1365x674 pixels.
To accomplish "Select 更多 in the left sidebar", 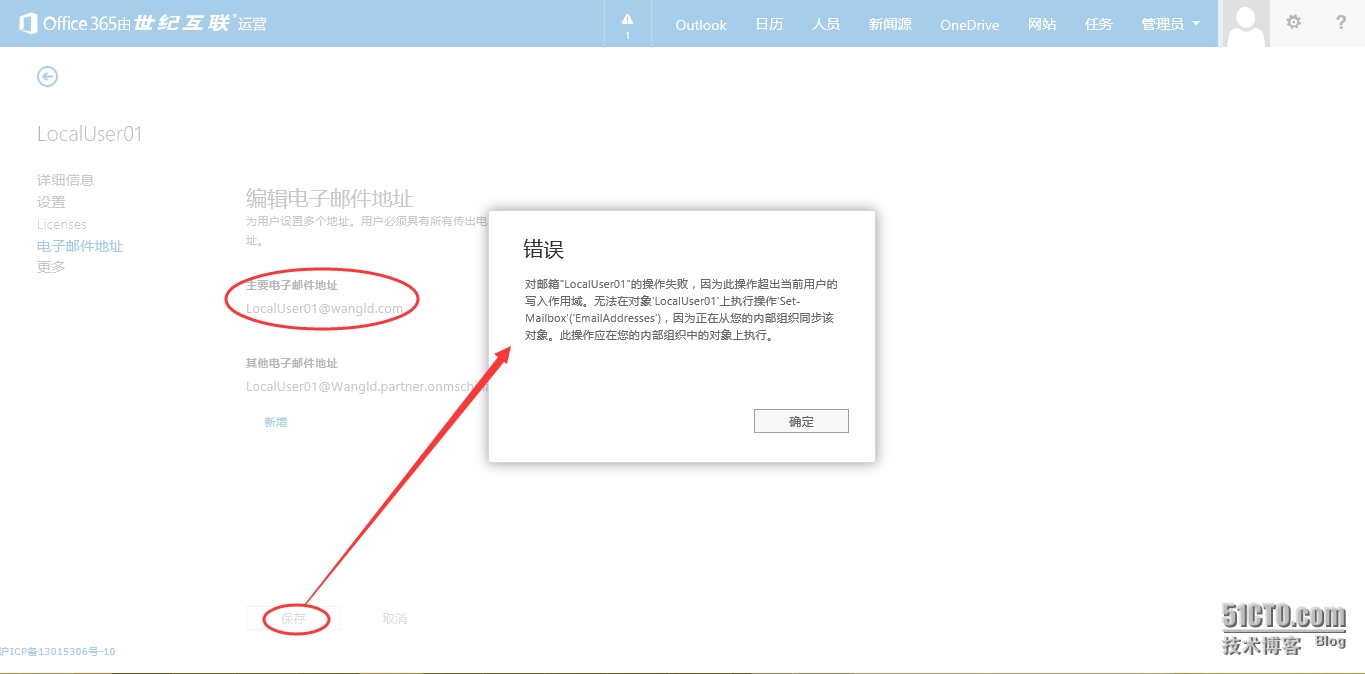I will tap(51, 267).
